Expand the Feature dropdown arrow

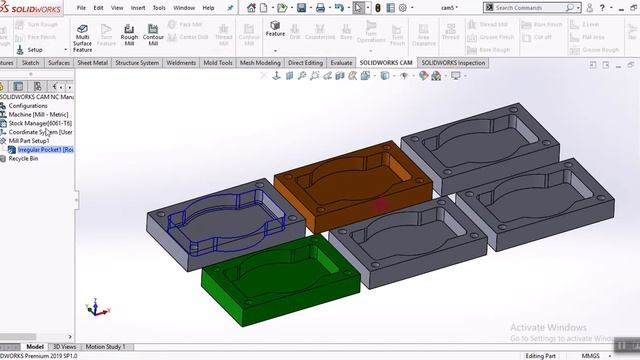pos(276,51)
